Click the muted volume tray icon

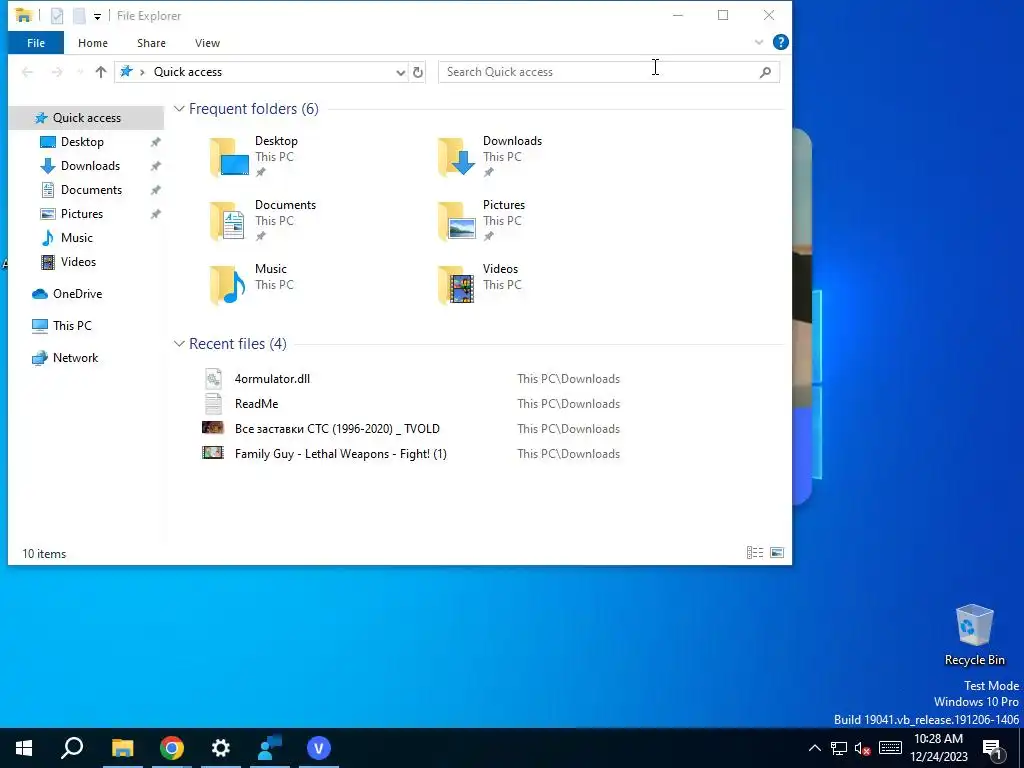point(863,749)
